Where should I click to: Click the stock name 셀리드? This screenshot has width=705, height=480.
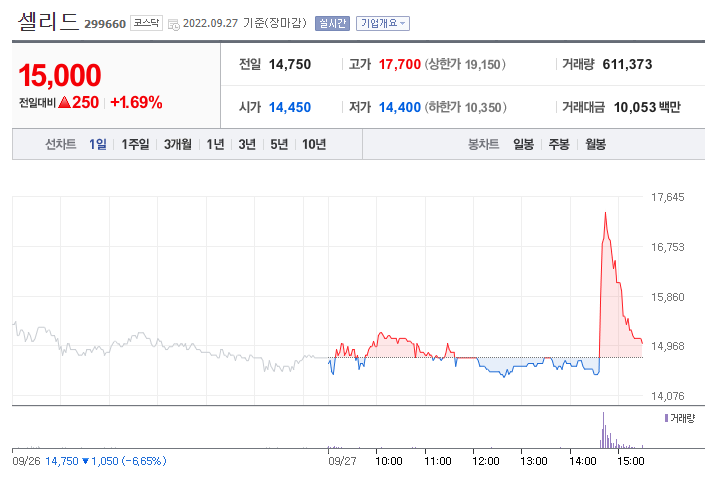pos(48,22)
